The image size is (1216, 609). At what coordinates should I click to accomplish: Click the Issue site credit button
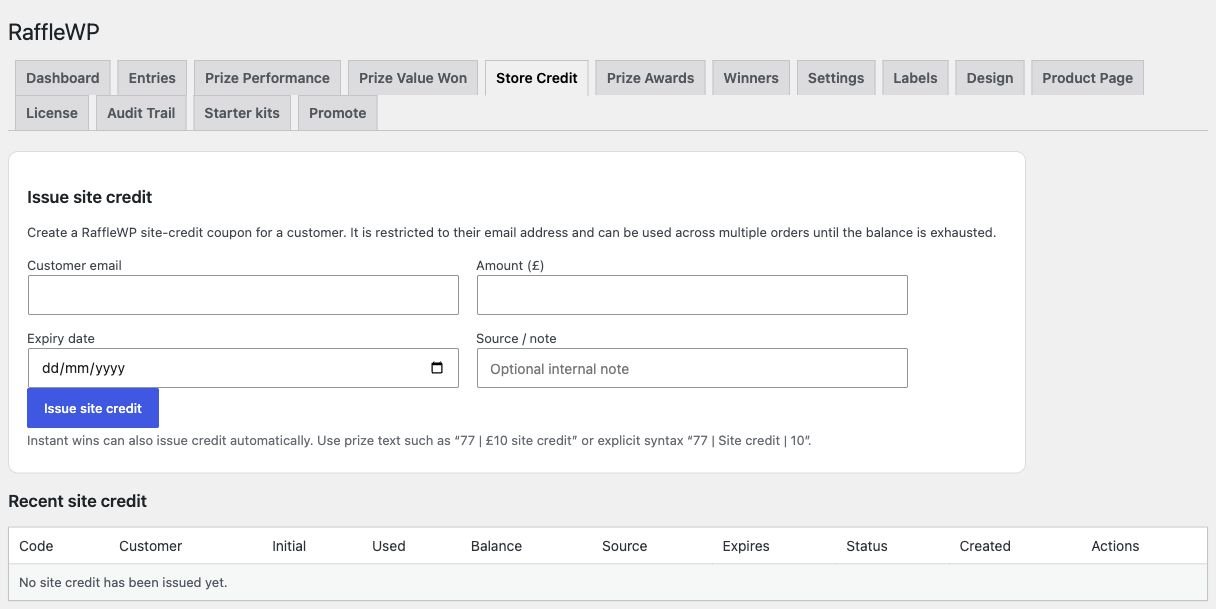point(93,408)
